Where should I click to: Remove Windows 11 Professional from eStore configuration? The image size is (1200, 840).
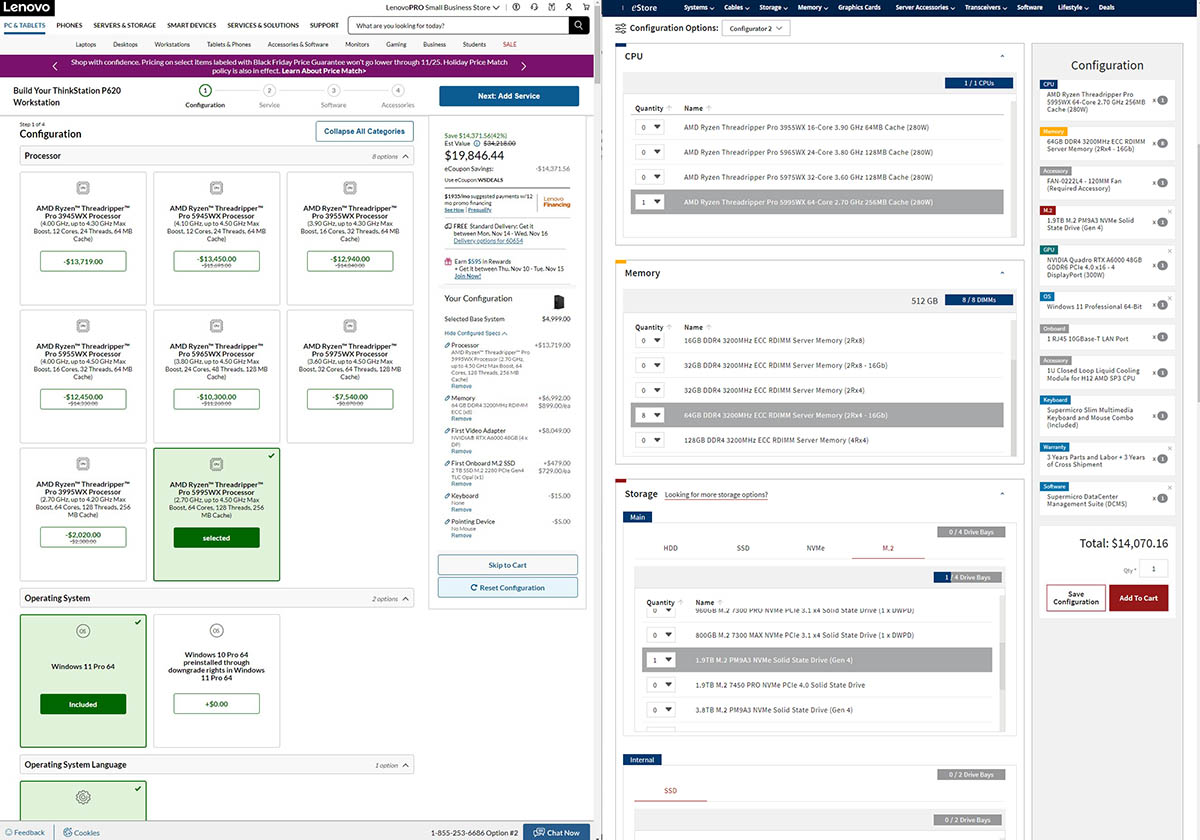pyautogui.click(x=1169, y=296)
